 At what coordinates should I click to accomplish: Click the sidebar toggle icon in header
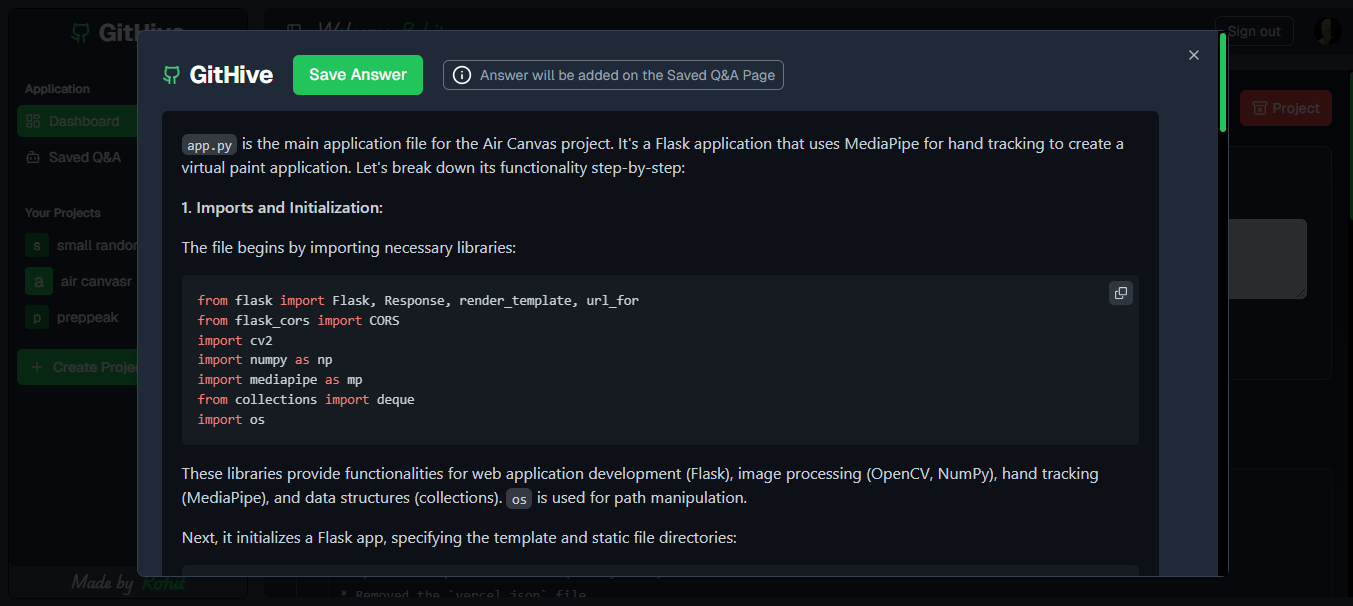point(293,31)
